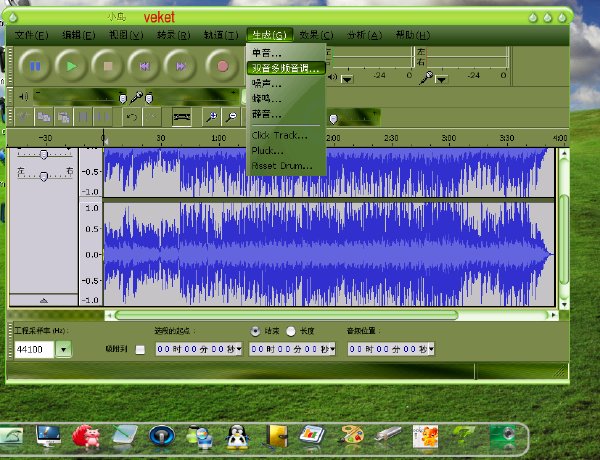600x460 pixels.
Task: Click the playback speed slider handle
Action: pyautogui.click(x=333, y=119)
